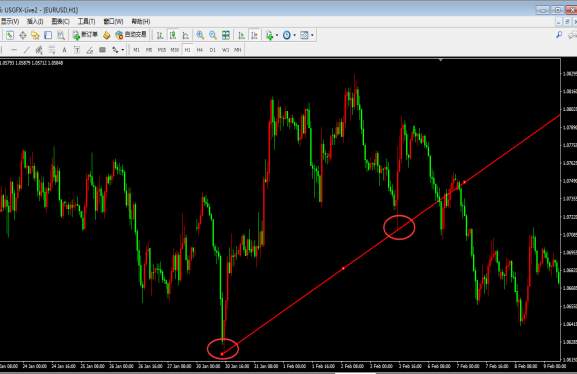Open the Market Watch window icon

[10, 35]
